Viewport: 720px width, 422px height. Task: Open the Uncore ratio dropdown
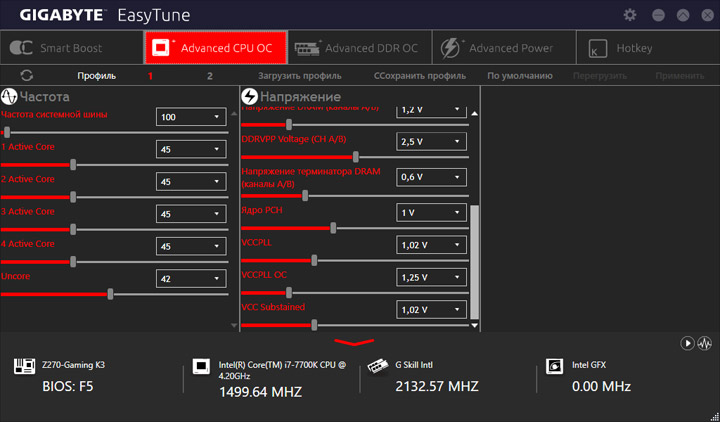tap(191, 278)
